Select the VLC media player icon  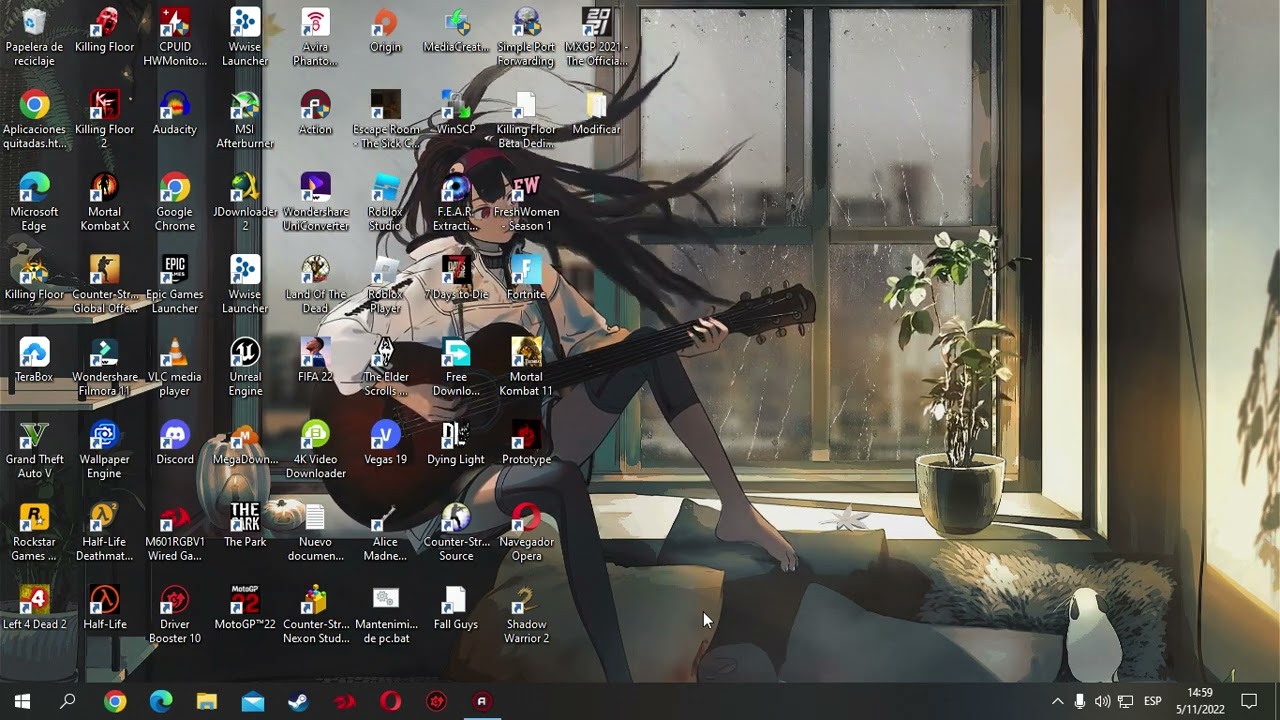[x=175, y=367]
